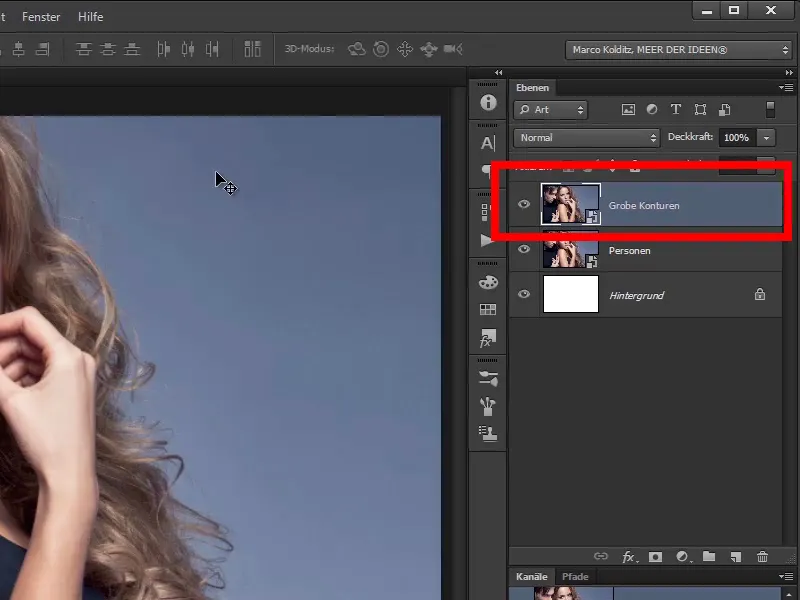The width and height of the screenshot is (800, 600).
Task: Toggle filter for shape layers
Action: tap(700, 109)
